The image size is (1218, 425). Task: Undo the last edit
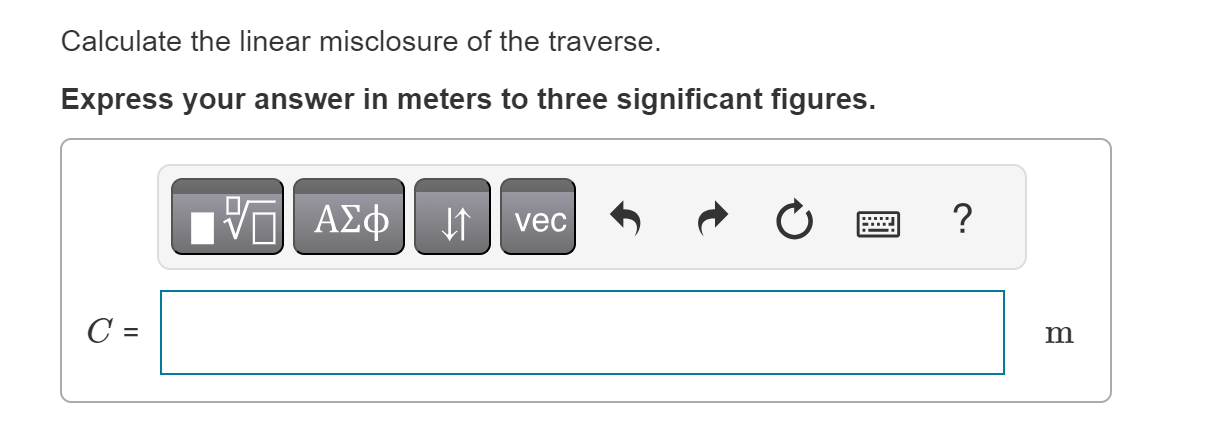pos(626,217)
